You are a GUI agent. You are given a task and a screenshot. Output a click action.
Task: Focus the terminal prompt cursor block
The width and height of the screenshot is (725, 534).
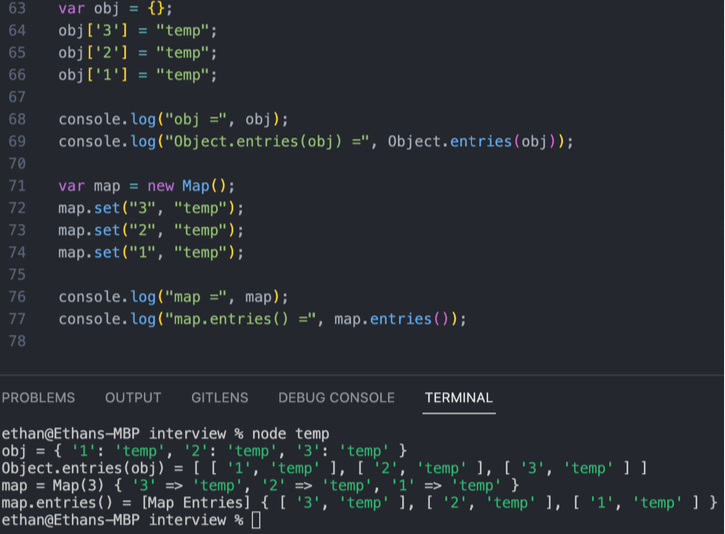(x=256, y=521)
